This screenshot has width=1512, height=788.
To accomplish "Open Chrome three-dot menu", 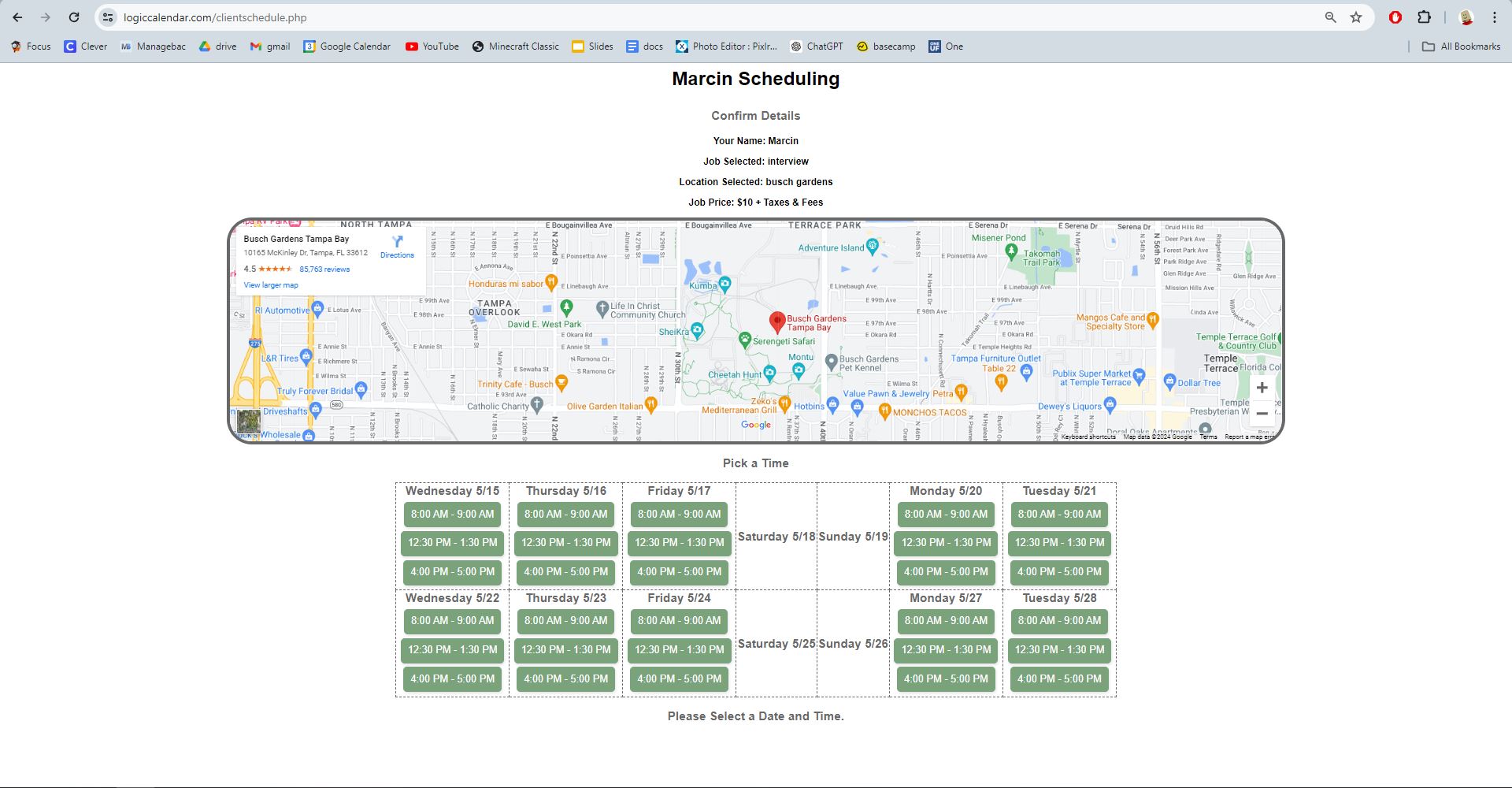I will [1495, 17].
